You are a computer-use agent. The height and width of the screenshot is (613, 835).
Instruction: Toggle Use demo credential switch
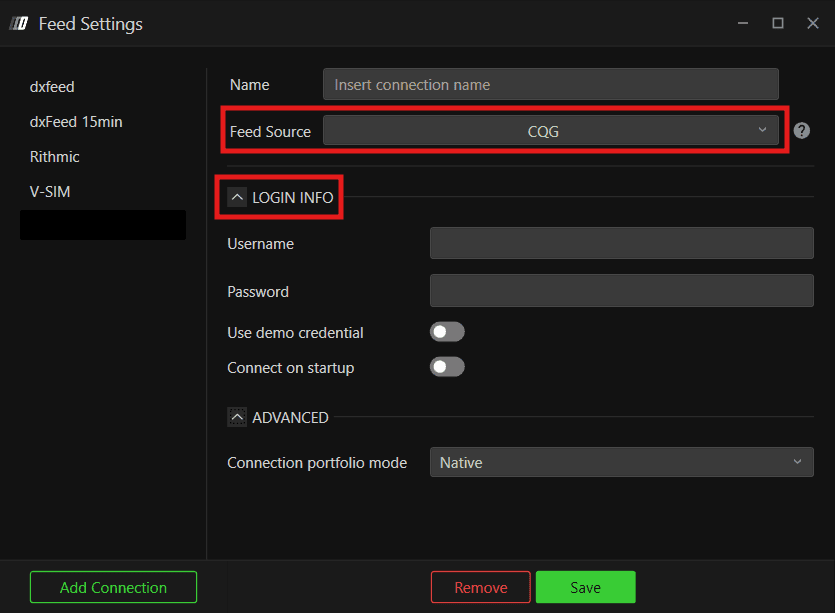tap(447, 332)
